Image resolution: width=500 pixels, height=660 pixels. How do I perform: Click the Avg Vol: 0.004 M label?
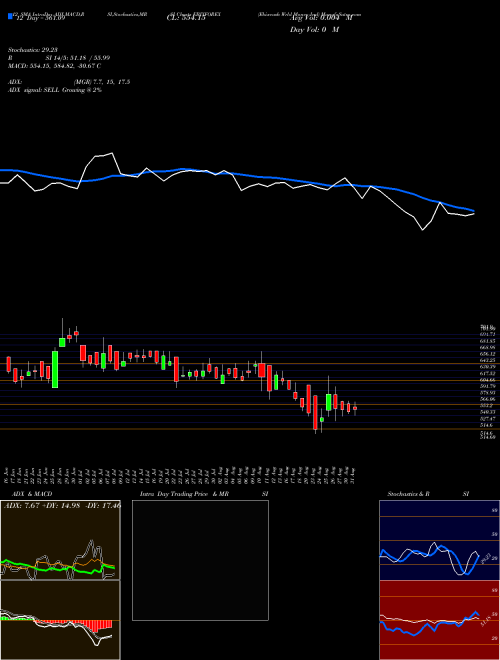click(321, 18)
